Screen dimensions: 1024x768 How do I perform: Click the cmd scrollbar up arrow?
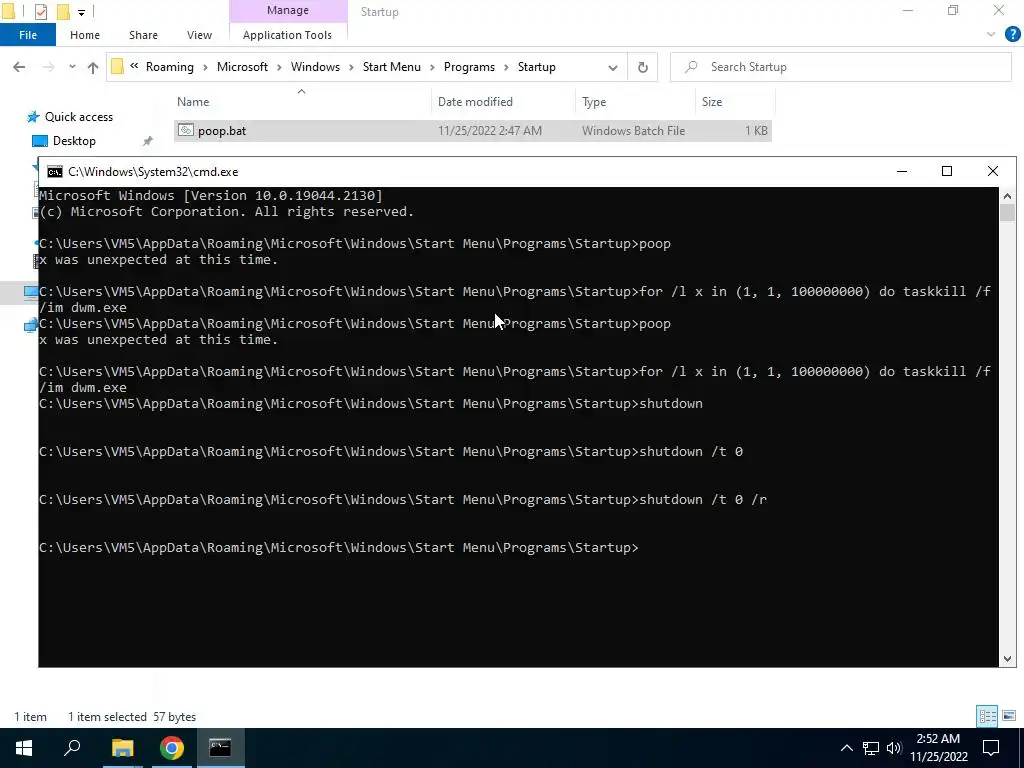point(1007,195)
